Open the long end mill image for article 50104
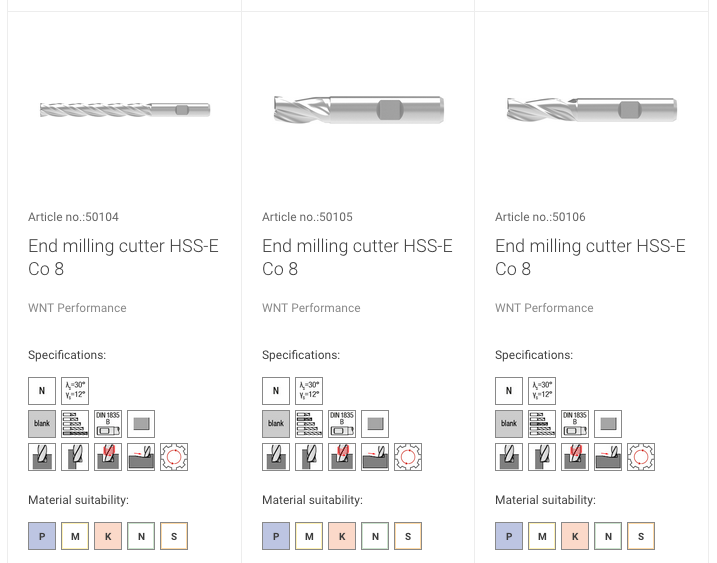The image size is (717, 563). point(125,110)
